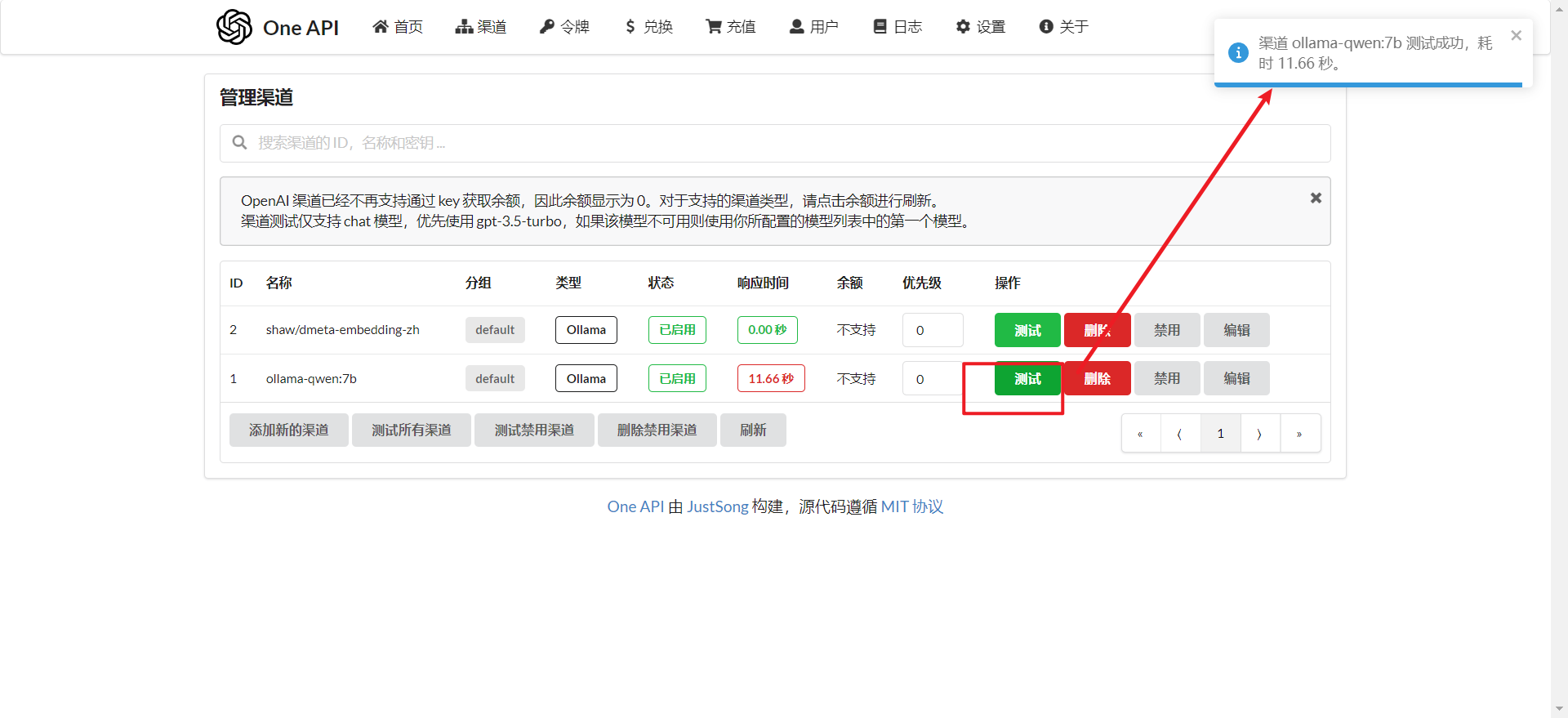Close the OpenAI channel info banner
This screenshot has width=1568, height=718.
coord(1316,198)
